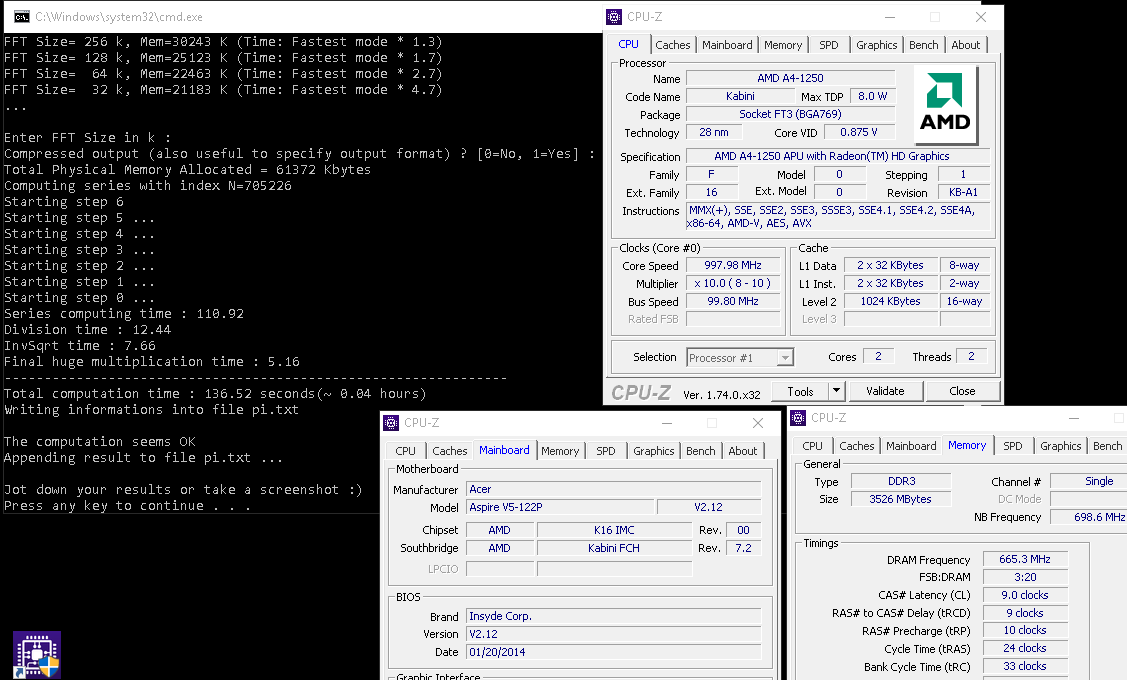This screenshot has width=1127, height=680.
Task: Switch to Bench tab in top CPU-Z window
Action: pos(924,45)
